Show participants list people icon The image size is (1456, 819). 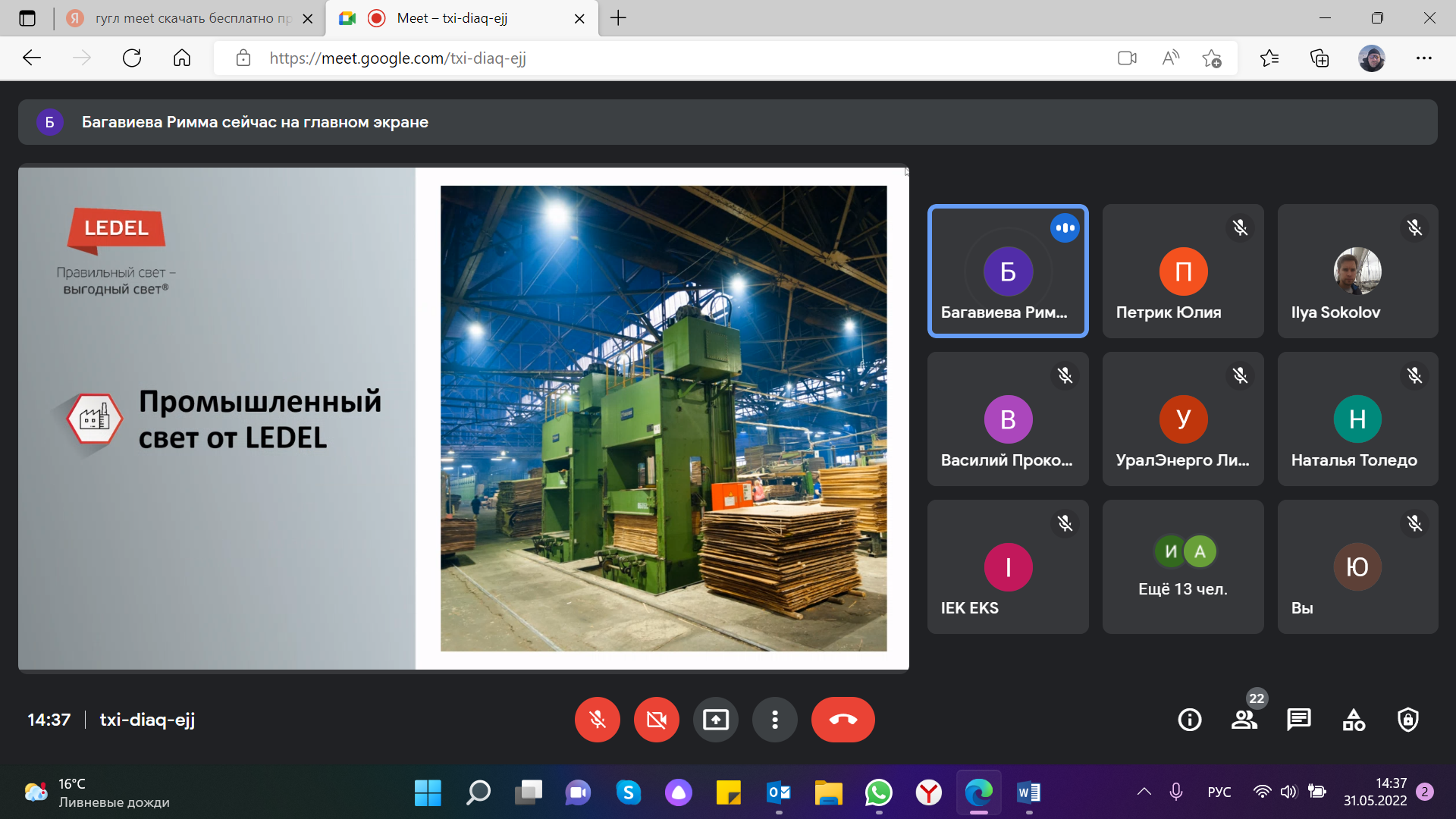pyautogui.click(x=1244, y=719)
